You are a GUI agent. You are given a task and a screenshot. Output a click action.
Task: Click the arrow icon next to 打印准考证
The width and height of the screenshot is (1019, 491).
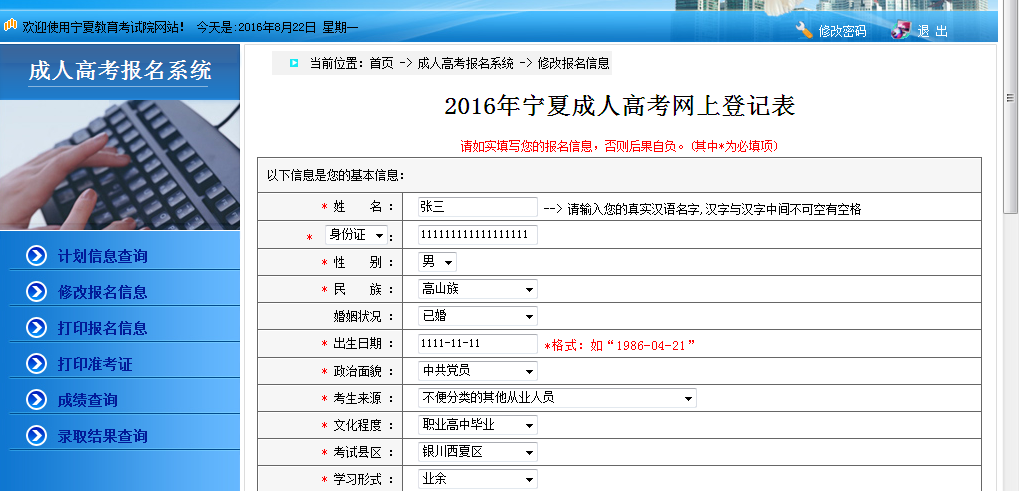point(37,364)
